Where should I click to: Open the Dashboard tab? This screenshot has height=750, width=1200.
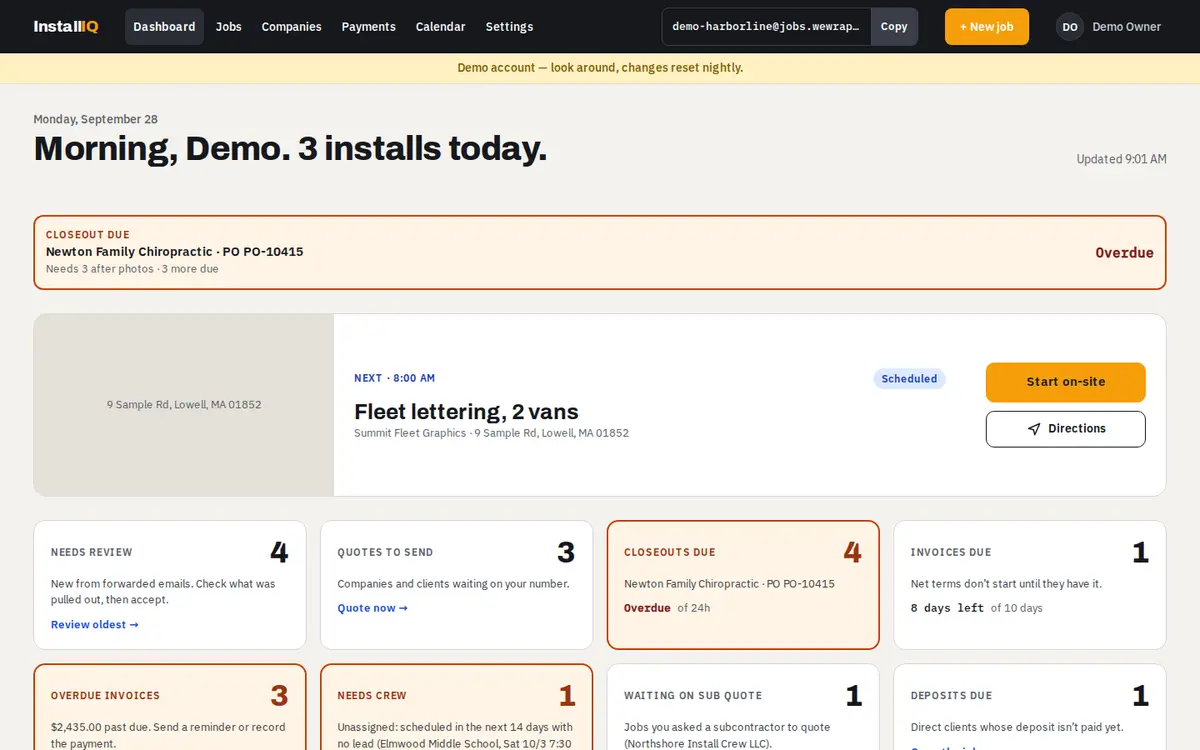tap(164, 27)
